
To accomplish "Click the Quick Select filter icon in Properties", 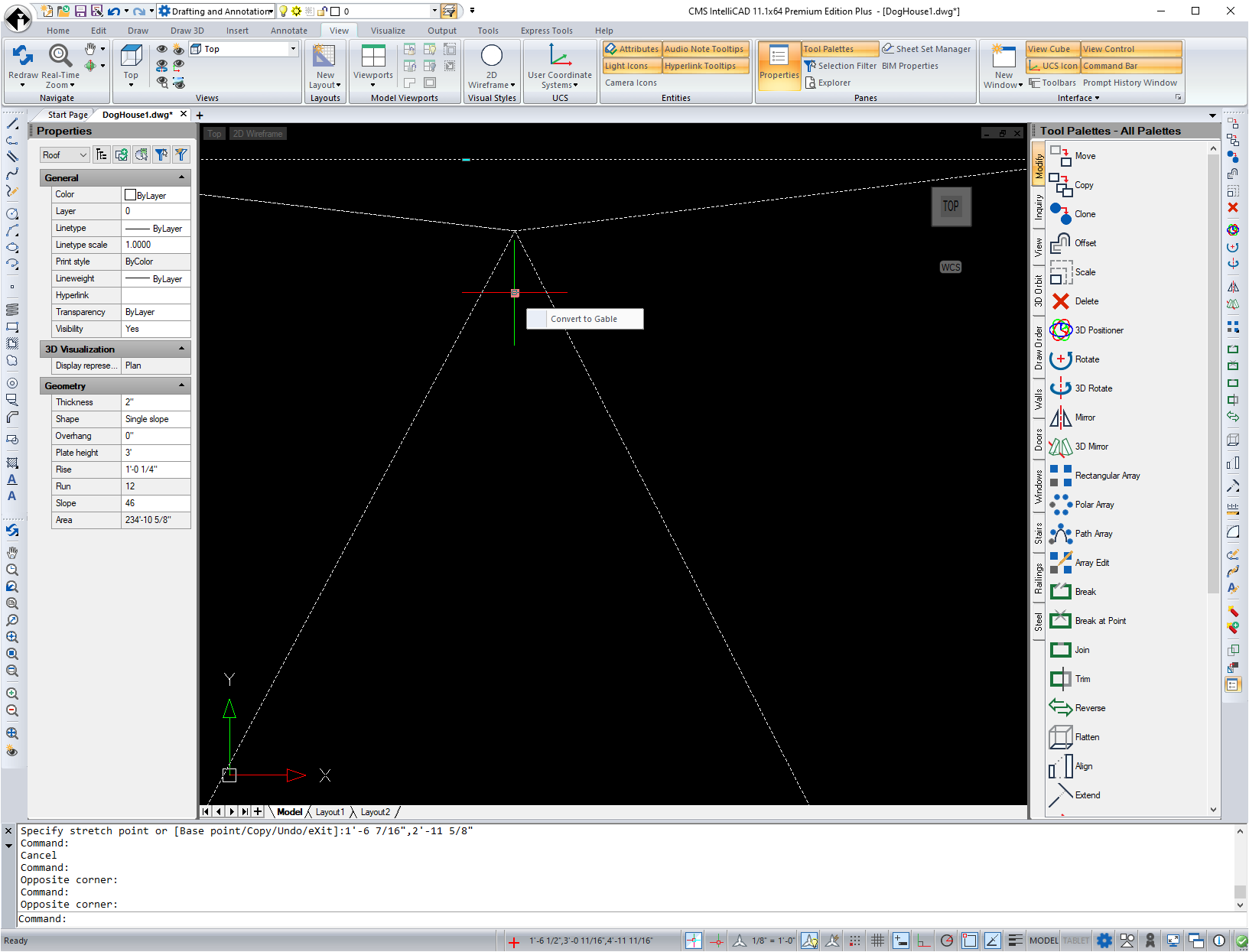I will coord(181,154).
